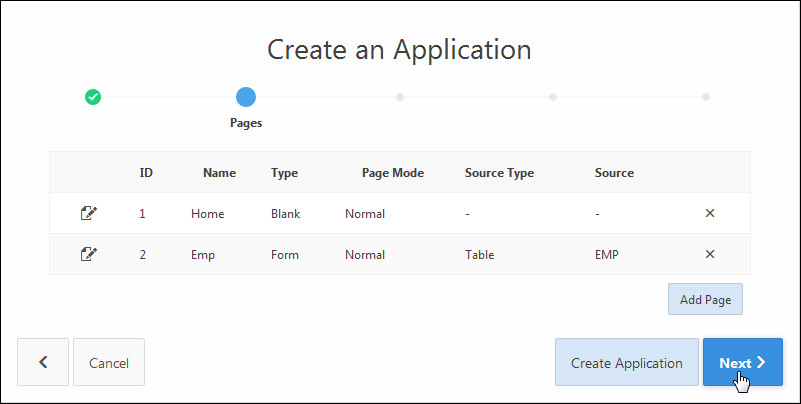
Task: Edit the Home page row
Action: (x=89, y=213)
